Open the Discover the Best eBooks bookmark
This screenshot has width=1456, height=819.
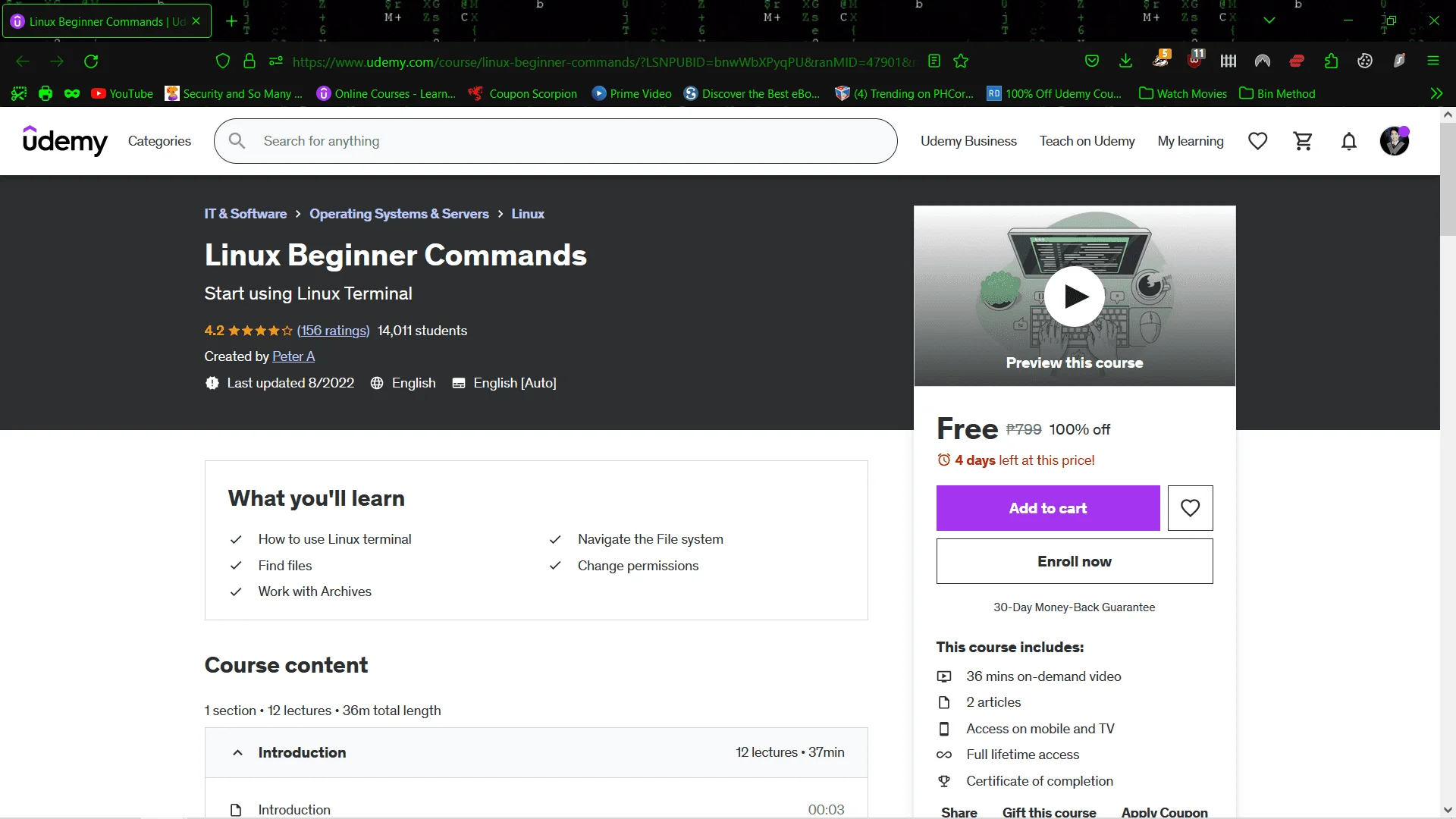[752, 94]
